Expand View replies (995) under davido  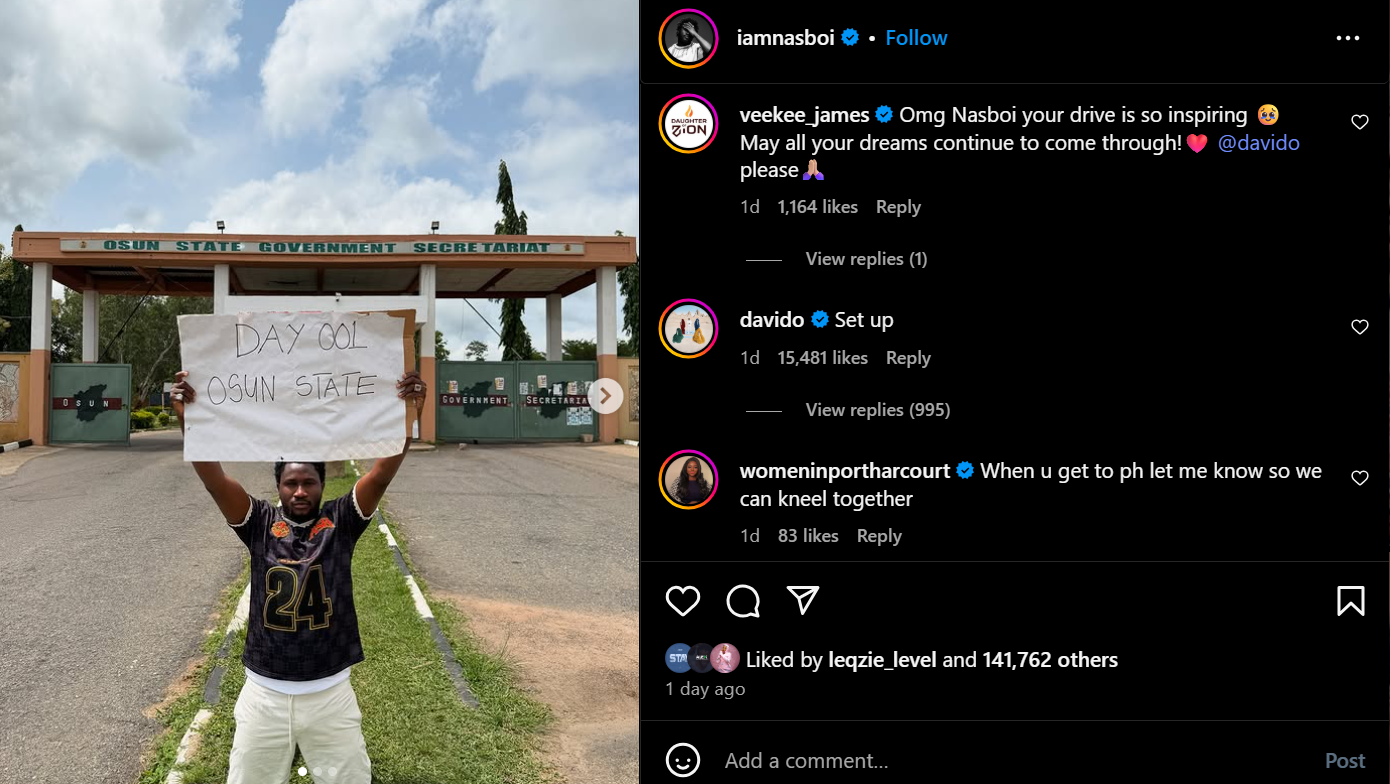tap(878, 410)
